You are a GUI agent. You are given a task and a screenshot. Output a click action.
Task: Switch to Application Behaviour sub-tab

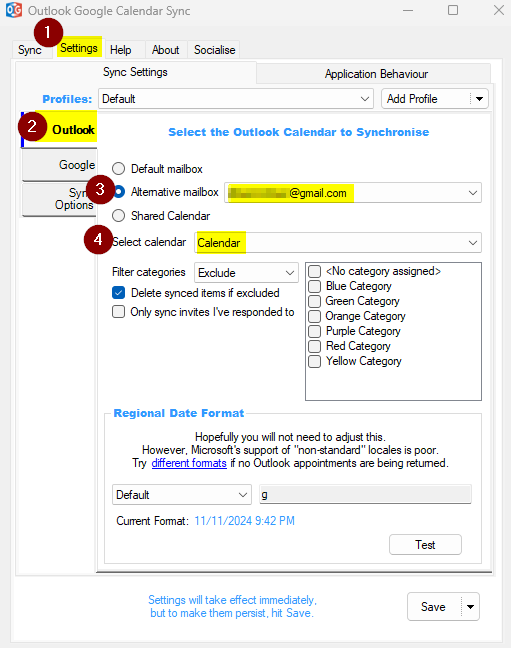pos(376,74)
